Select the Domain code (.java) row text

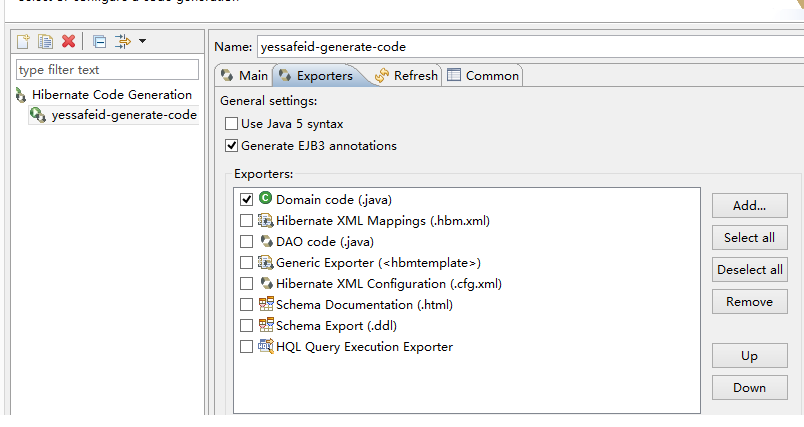click(x=334, y=200)
